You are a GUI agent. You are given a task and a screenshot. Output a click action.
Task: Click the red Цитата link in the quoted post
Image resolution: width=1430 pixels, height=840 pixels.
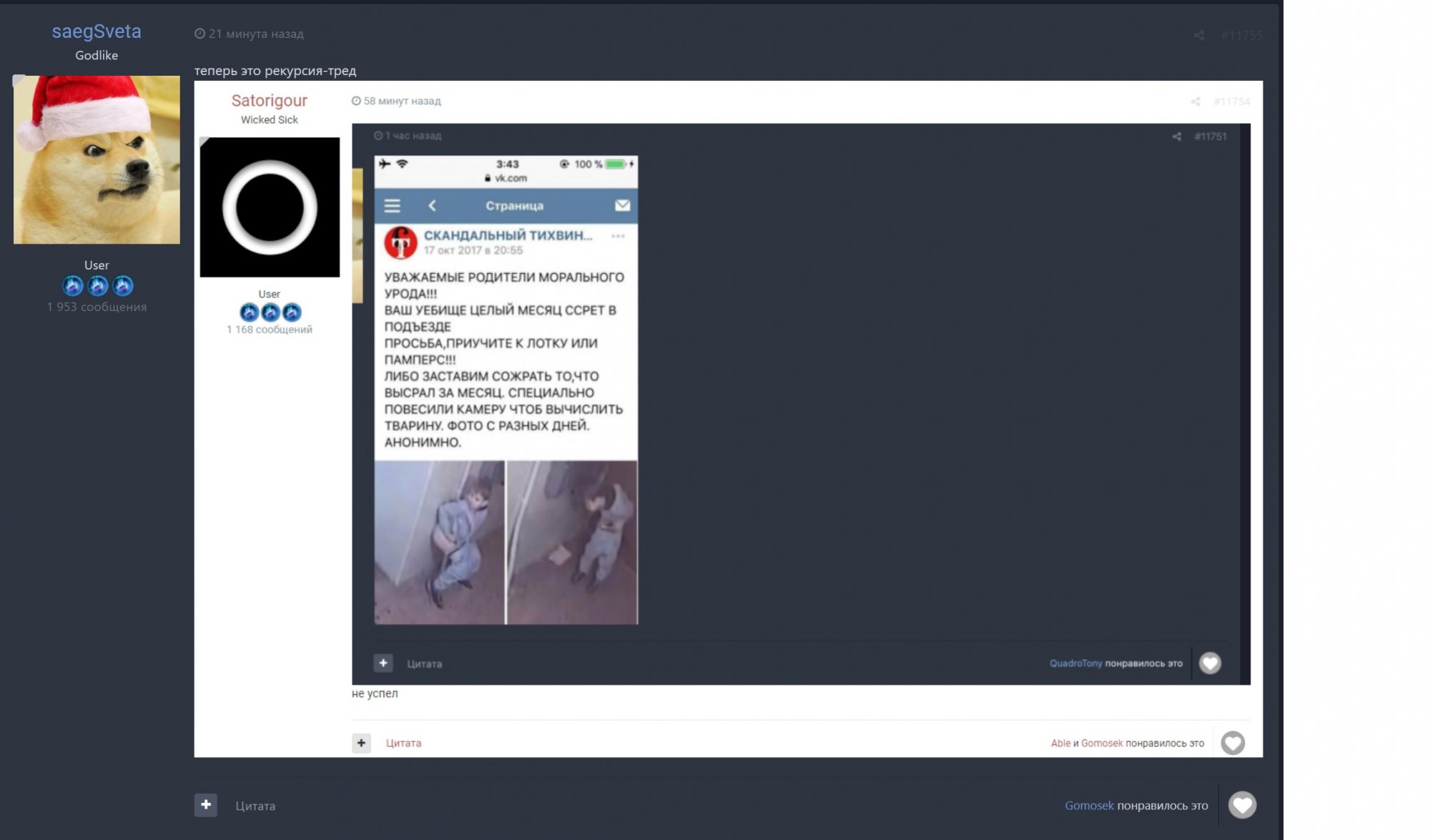pos(403,743)
